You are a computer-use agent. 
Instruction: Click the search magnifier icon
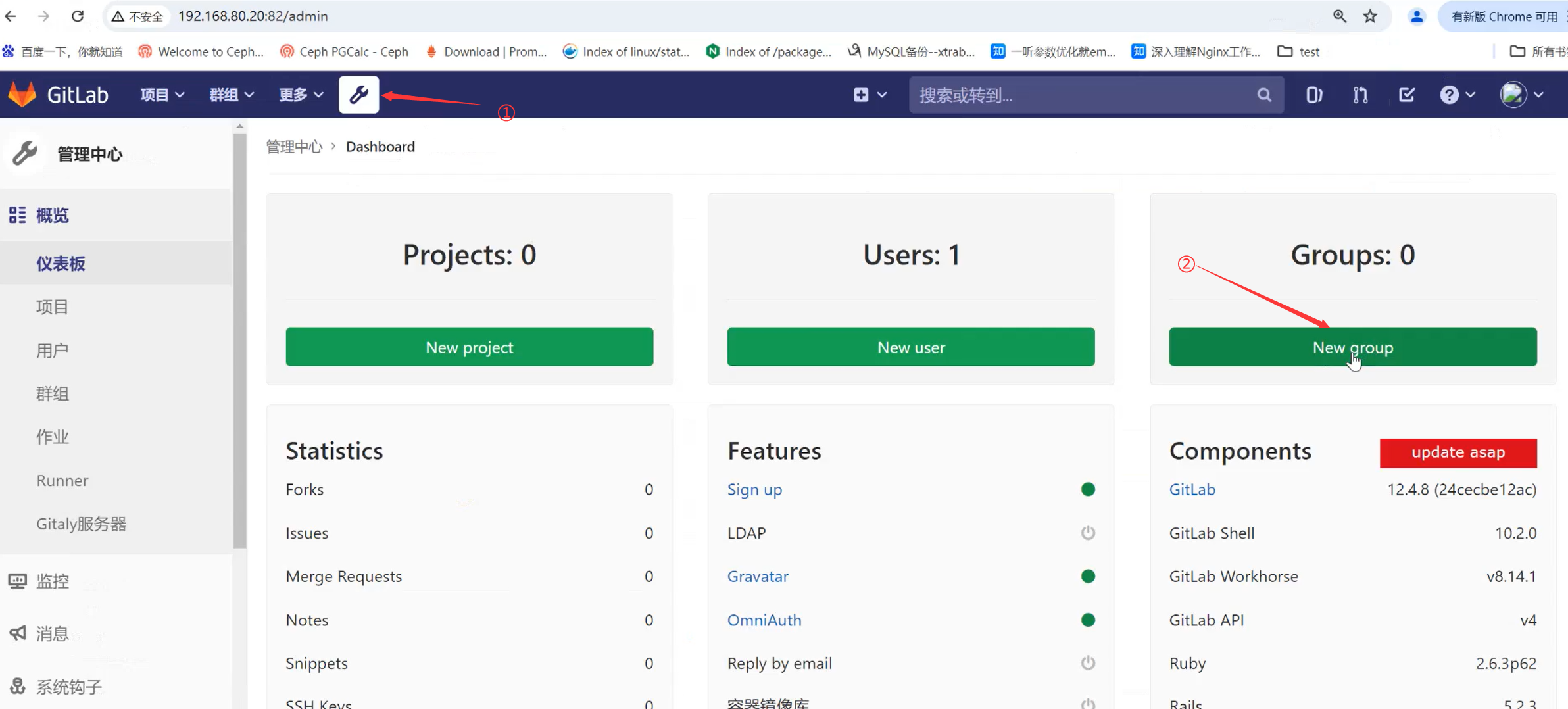1263,95
